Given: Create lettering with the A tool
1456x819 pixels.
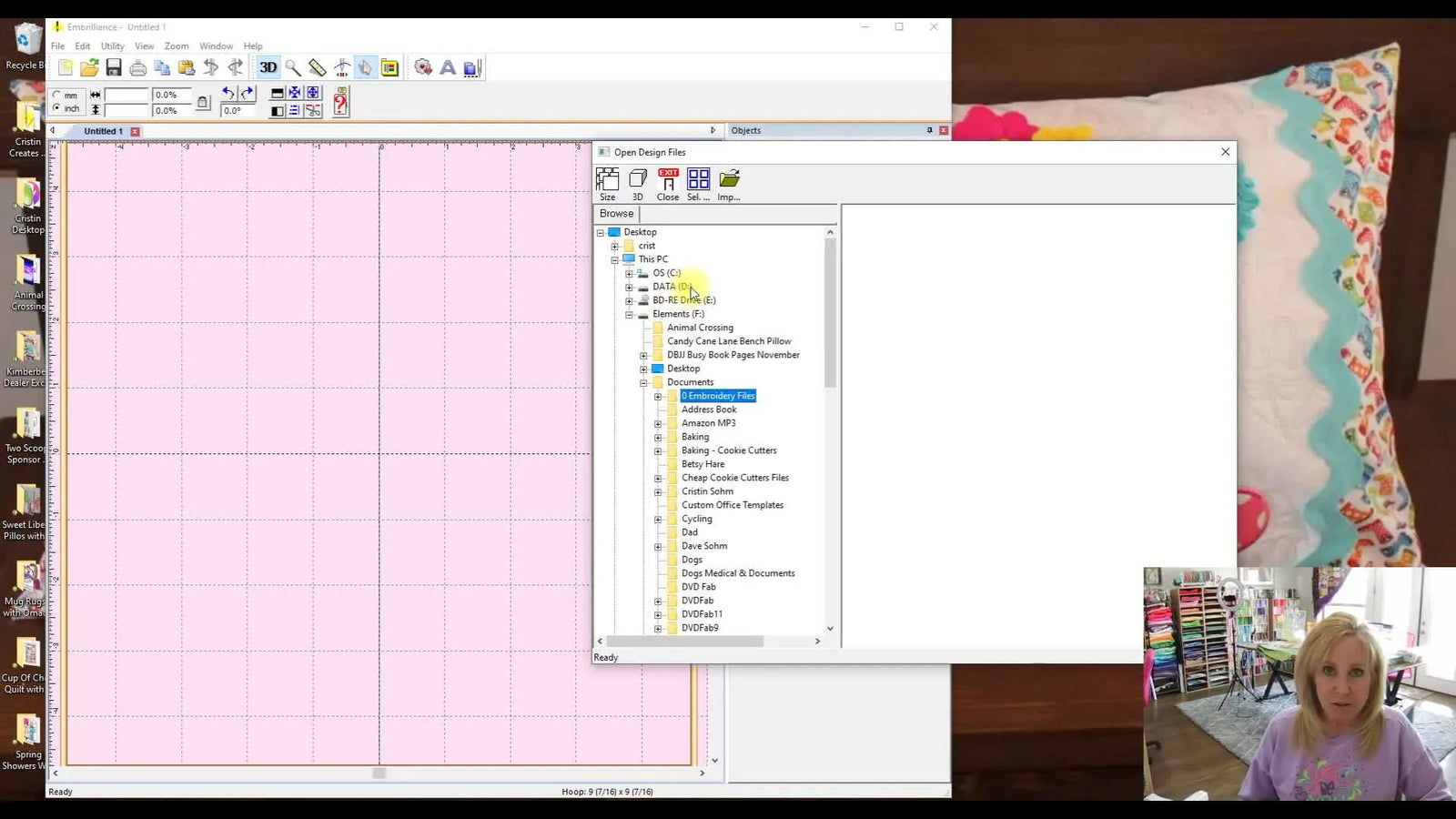Looking at the screenshot, I should (448, 67).
